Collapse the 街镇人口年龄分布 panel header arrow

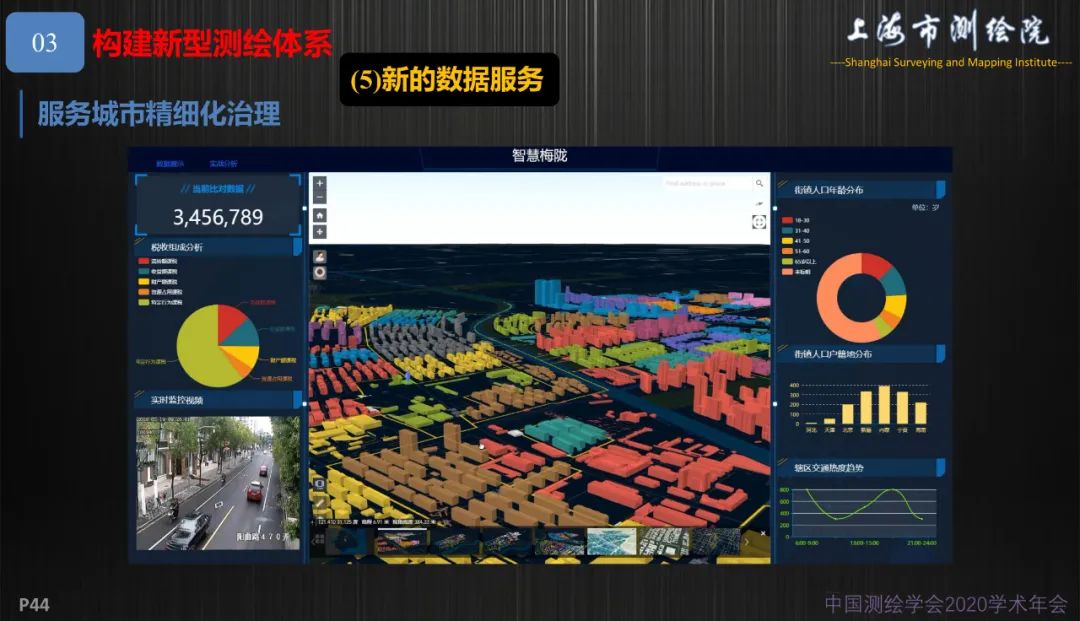coord(938,191)
